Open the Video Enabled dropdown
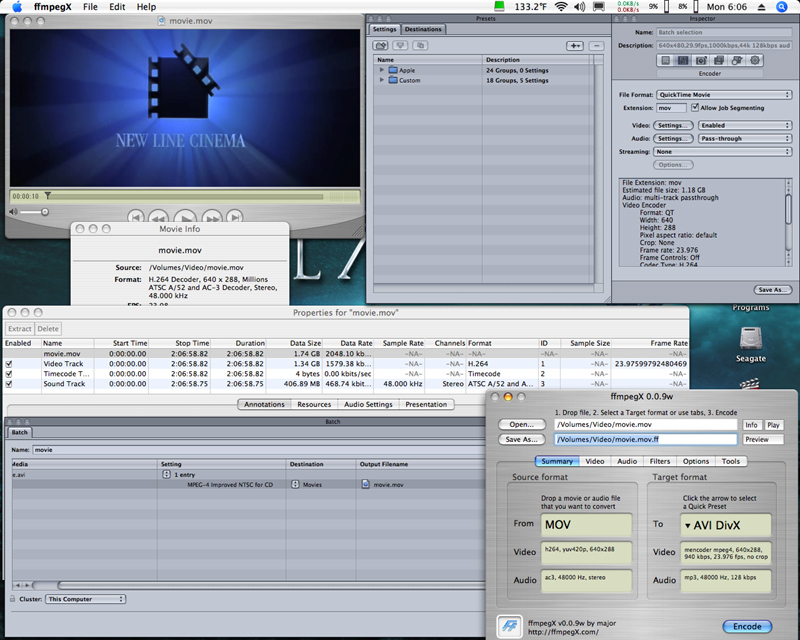The width and height of the screenshot is (800, 640). [x=745, y=125]
